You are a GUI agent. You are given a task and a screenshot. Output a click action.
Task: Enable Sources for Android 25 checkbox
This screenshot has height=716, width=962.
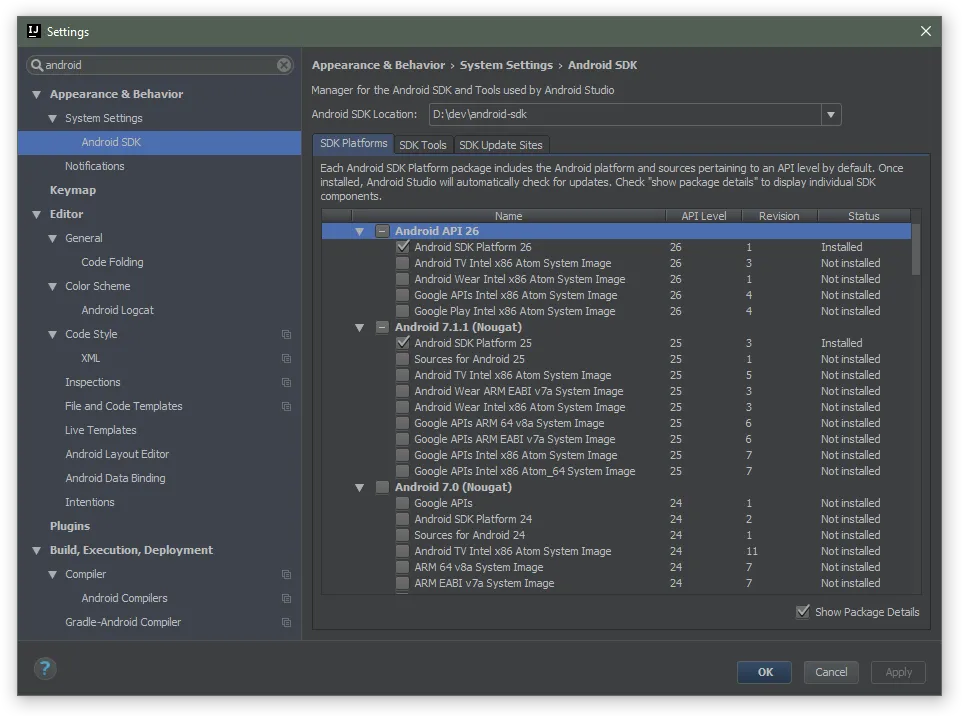click(402, 359)
